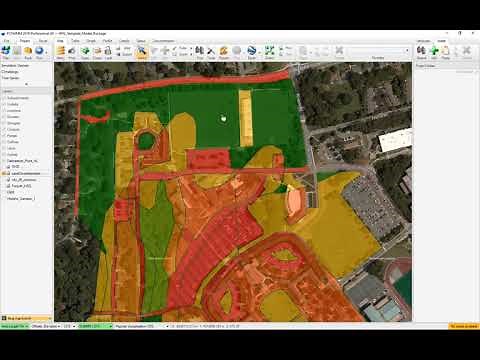
Task: Open the Project ribbon tab
Action: (x=25, y=41)
